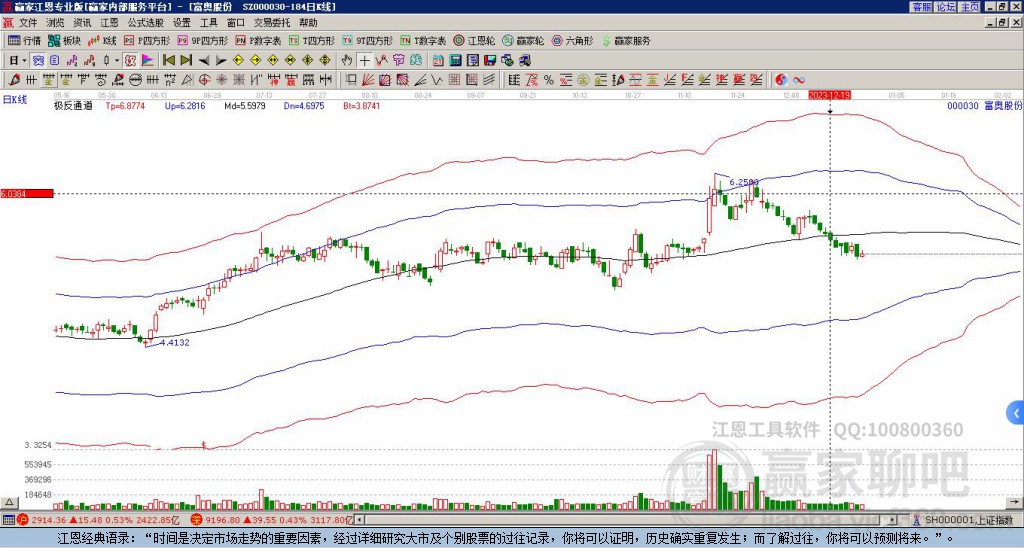Screen dimensions: 1024x548
Task: Click the red-blue yin-yang icon
Action: [x=781, y=80]
